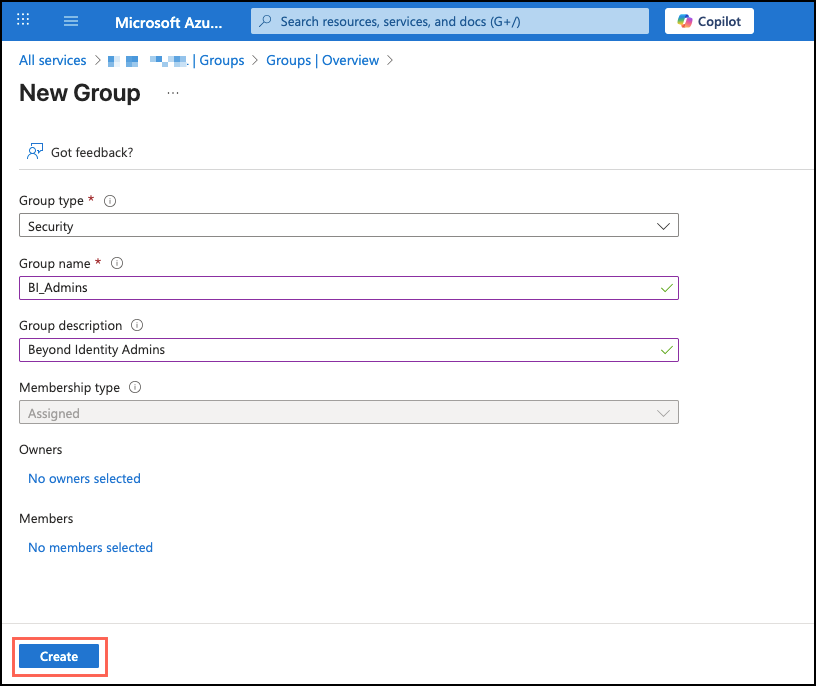816x686 pixels.
Task: Open the Azure app launcher grid icon
Action: click(x=24, y=21)
